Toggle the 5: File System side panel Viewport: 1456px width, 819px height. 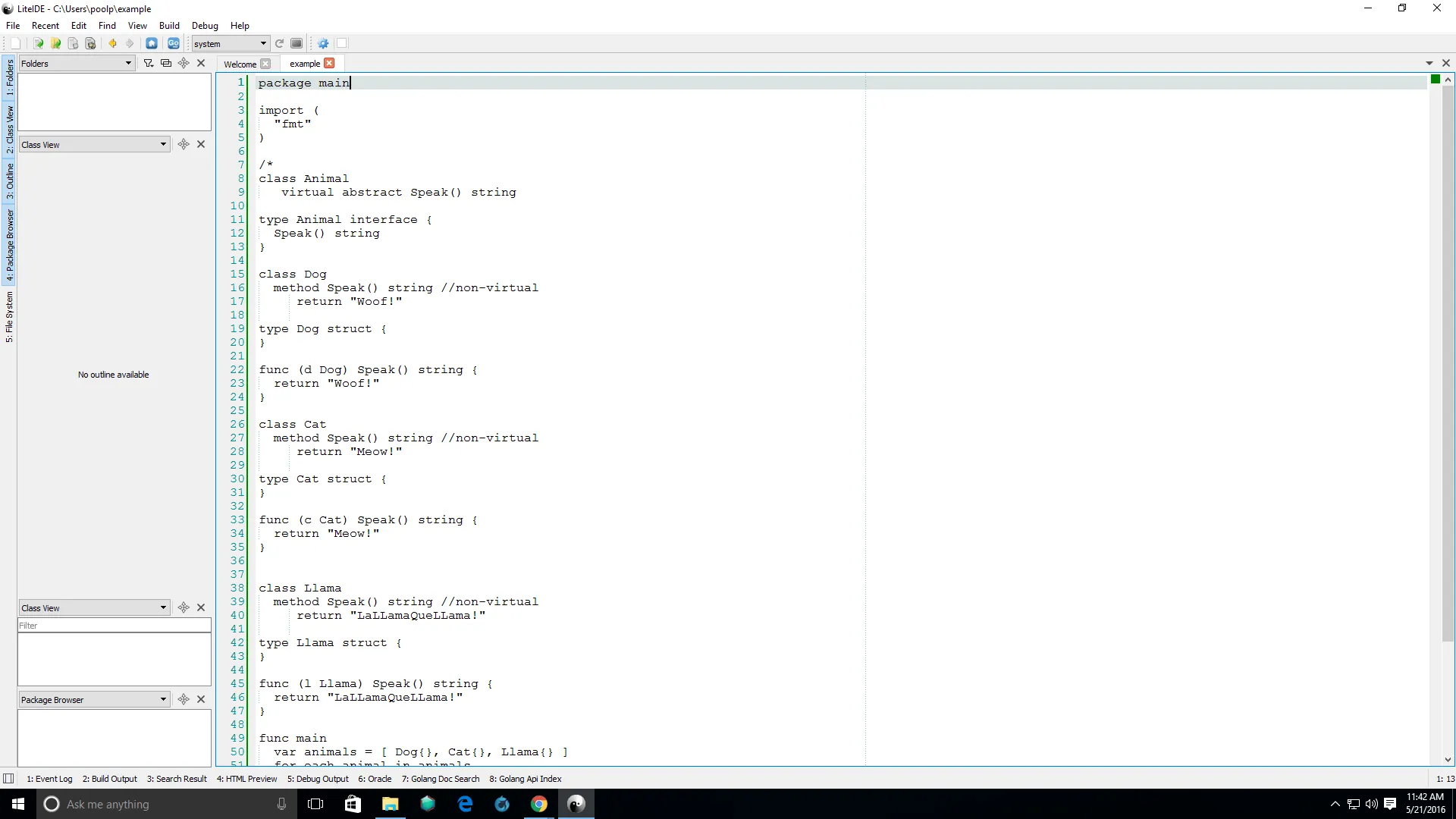[x=9, y=316]
